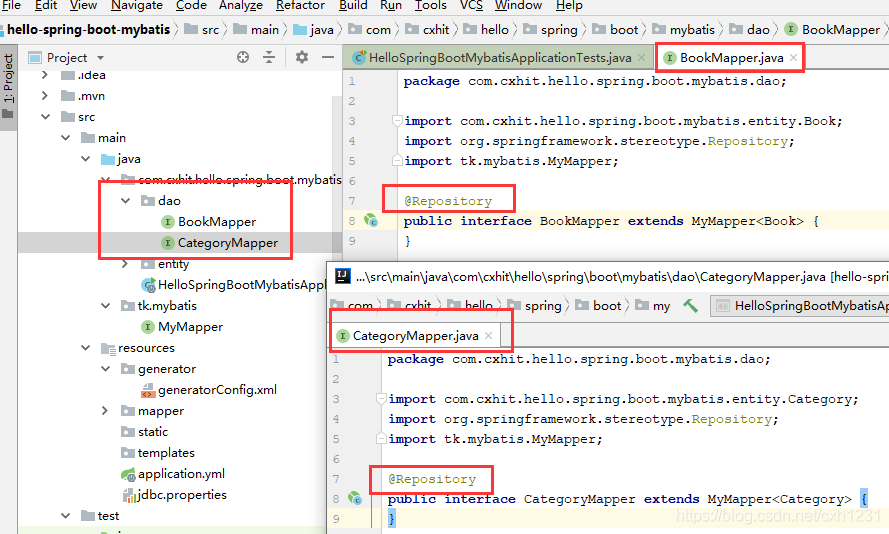Click fold marker at import line 3 of BookMapper
889x534 pixels.
tap(397, 121)
